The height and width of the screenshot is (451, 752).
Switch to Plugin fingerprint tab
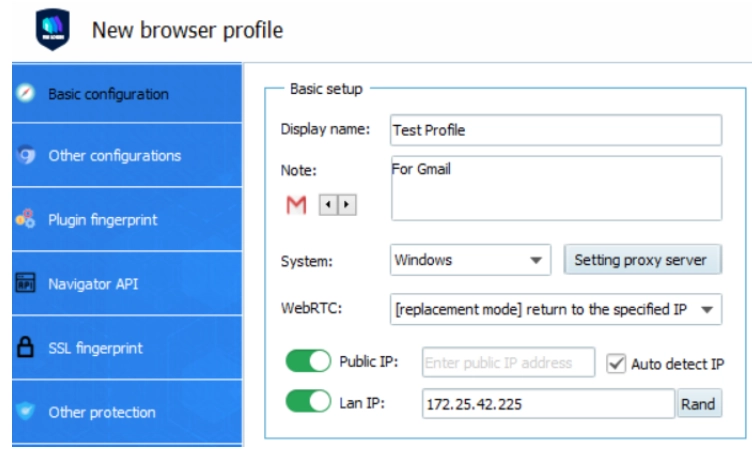tap(127, 219)
